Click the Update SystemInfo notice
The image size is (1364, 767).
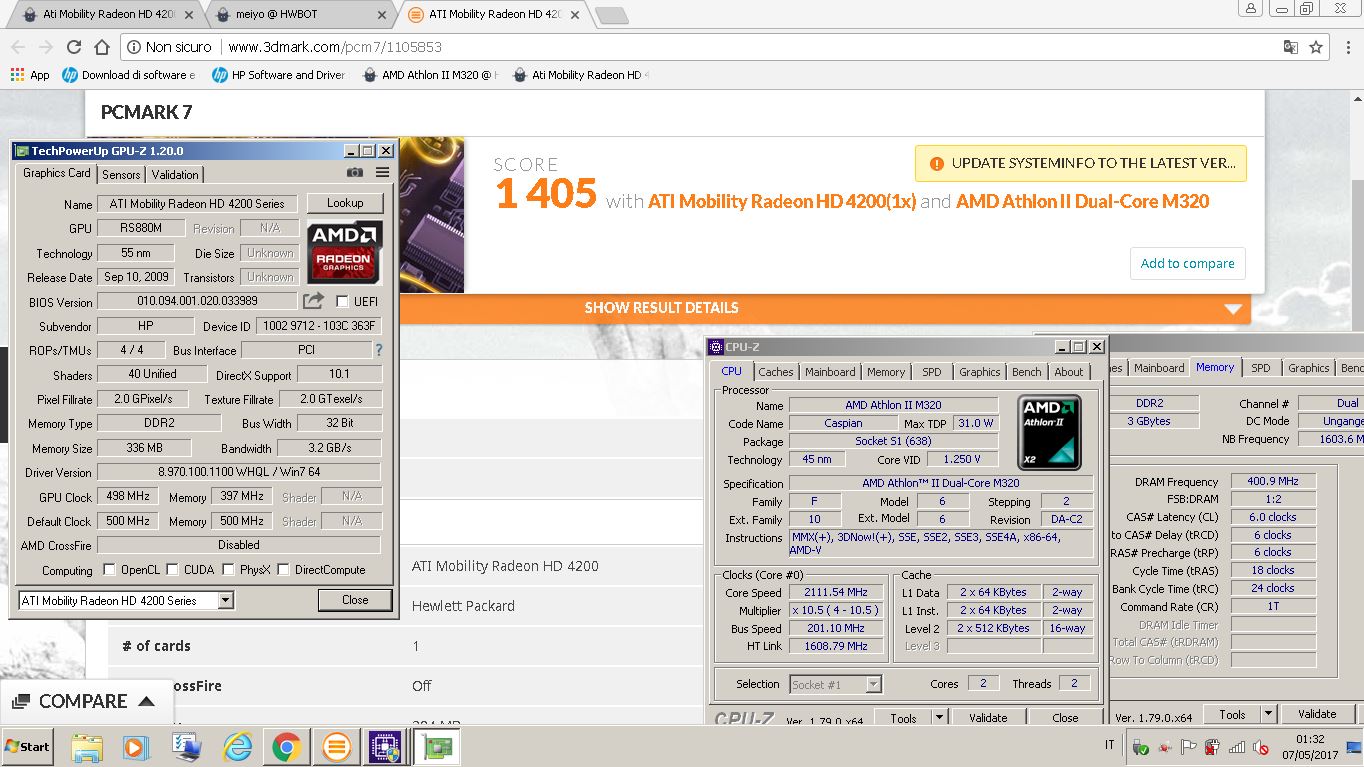[1081, 163]
